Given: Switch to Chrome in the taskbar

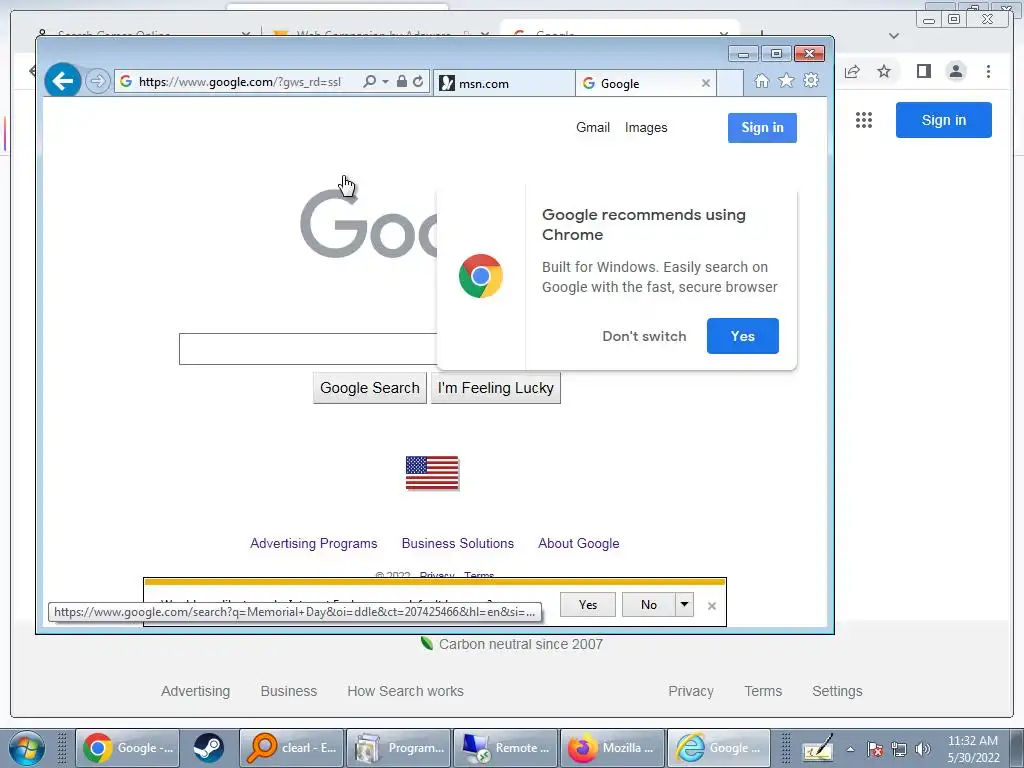Looking at the screenshot, I should [x=128, y=748].
